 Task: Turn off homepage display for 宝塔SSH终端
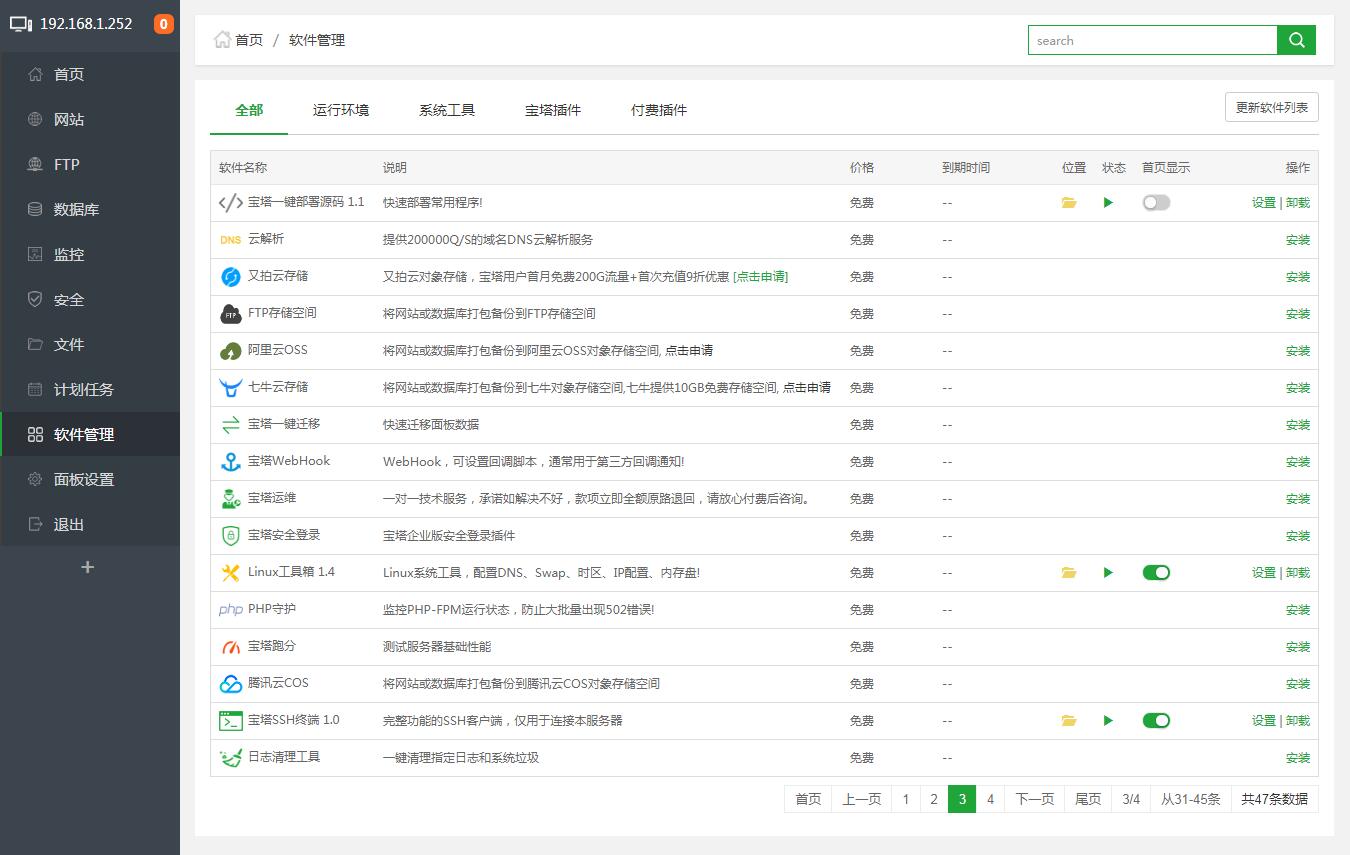[1156, 721]
